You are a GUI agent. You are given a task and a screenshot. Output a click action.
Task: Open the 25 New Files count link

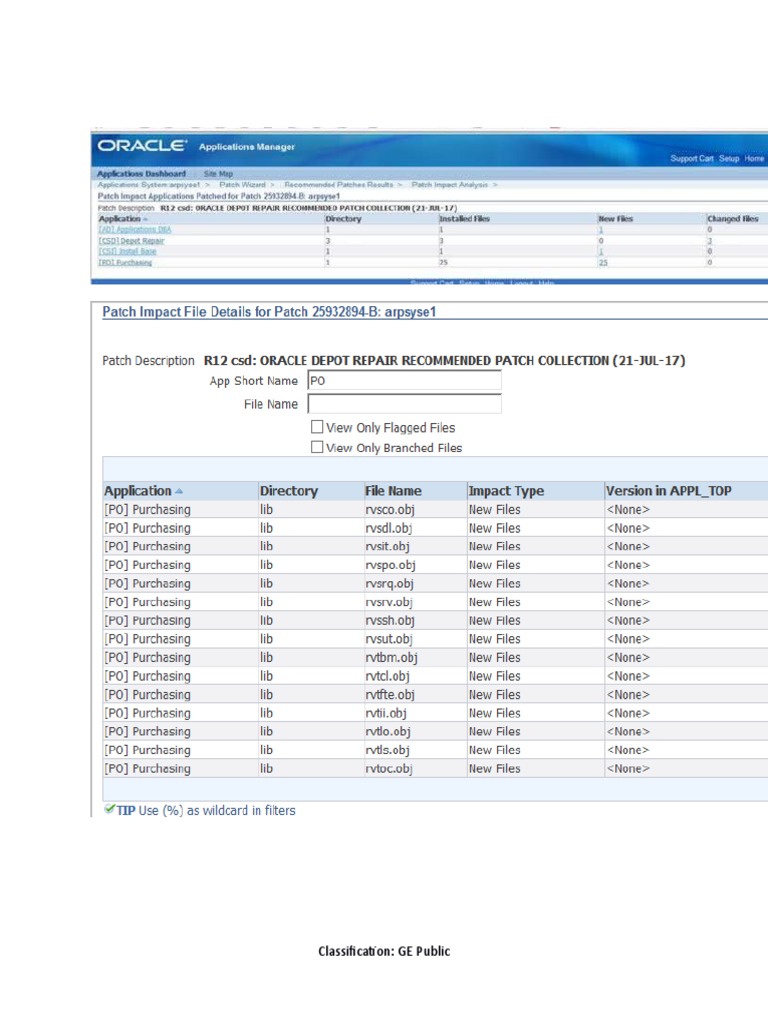(x=603, y=262)
